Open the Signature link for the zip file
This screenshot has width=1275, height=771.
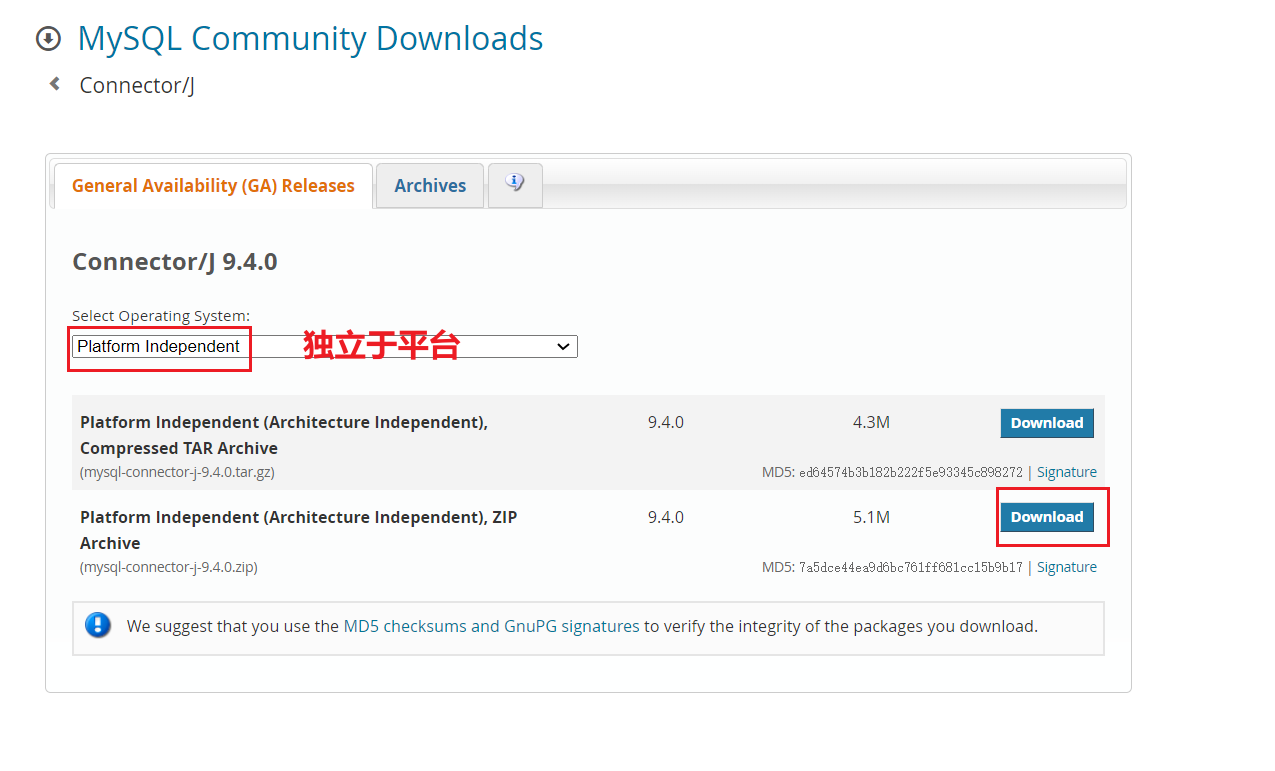(1067, 567)
